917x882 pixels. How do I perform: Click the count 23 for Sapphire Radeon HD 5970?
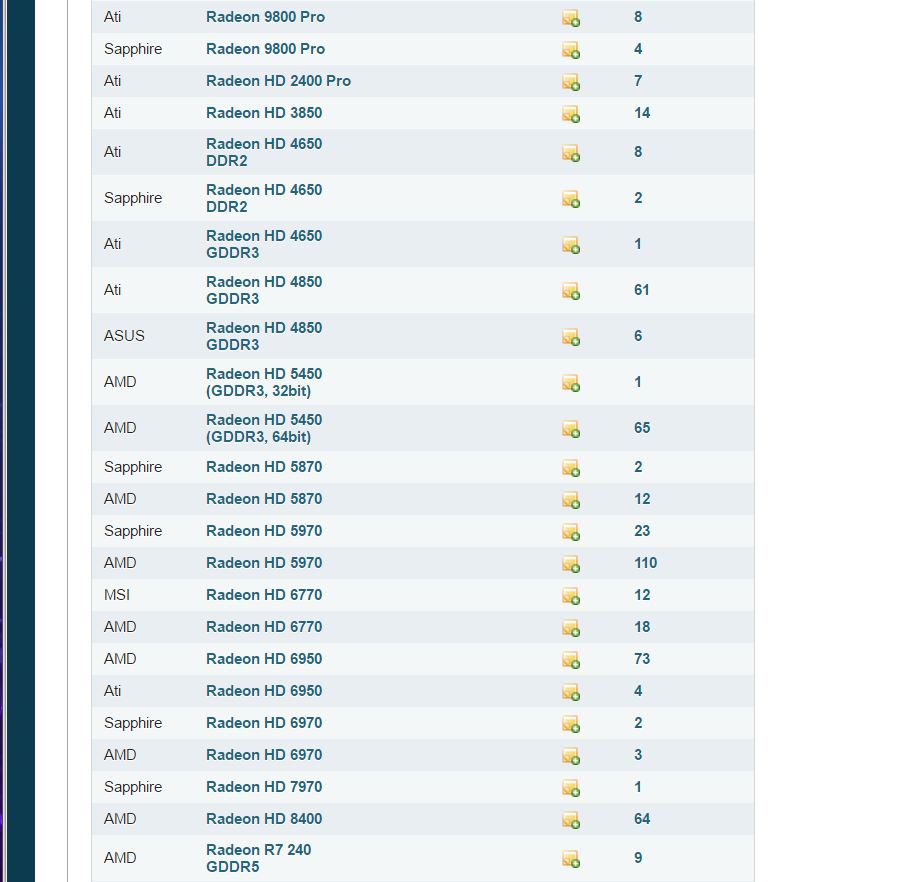click(x=642, y=531)
